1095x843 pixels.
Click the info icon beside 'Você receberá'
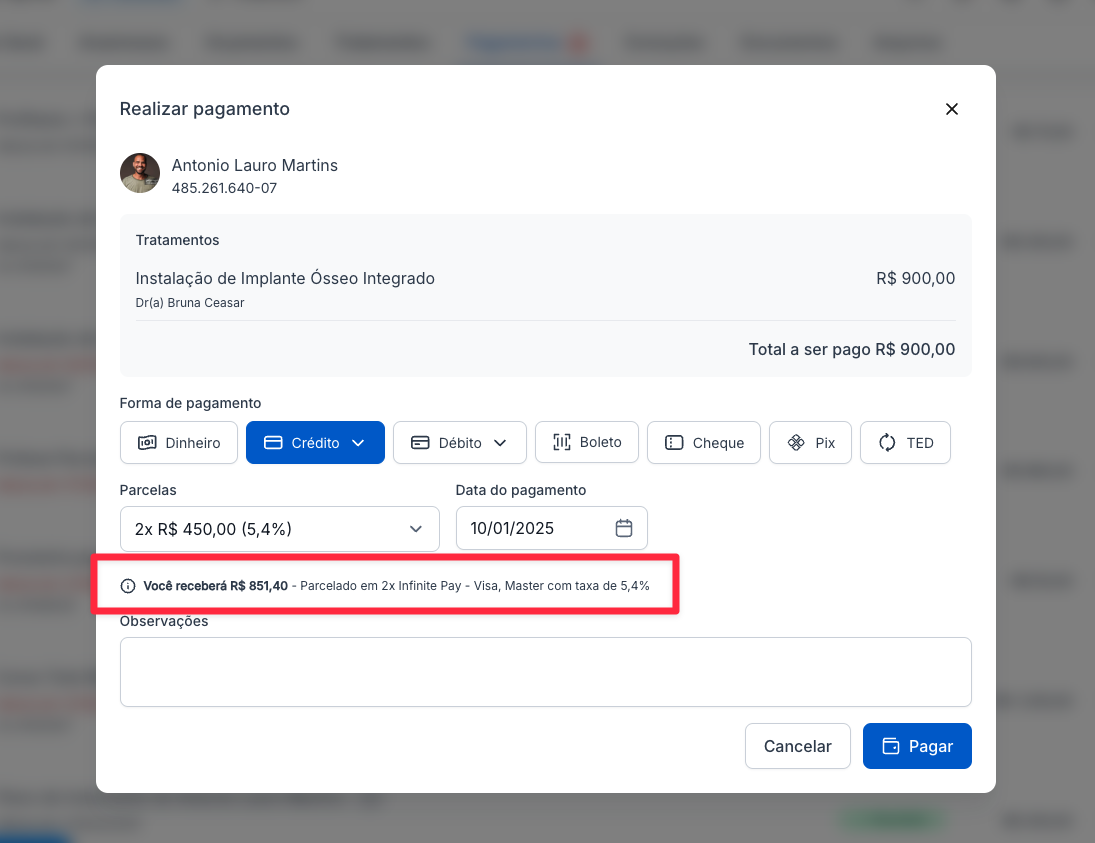point(128,586)
